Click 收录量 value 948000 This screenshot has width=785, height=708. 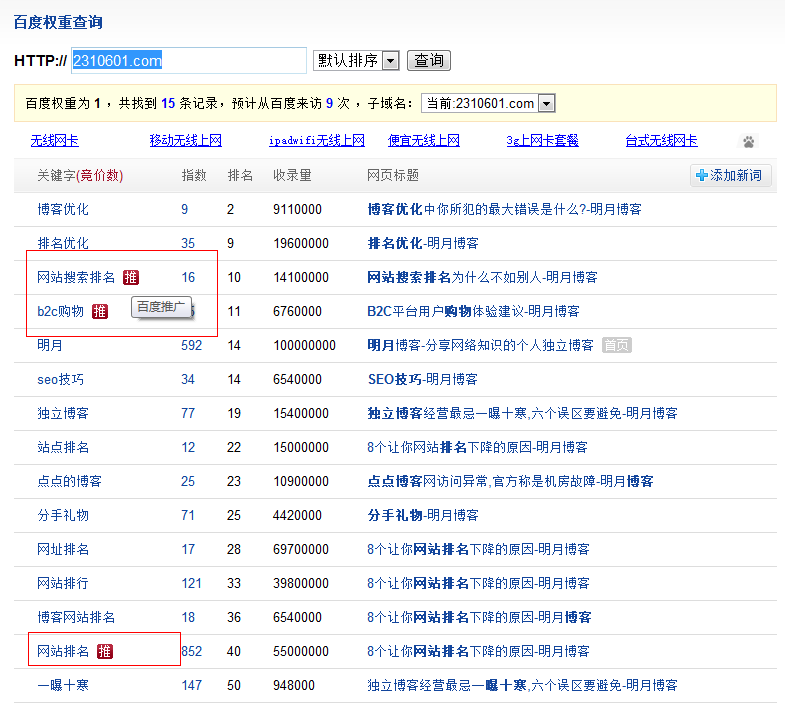[x=294, y=685]
